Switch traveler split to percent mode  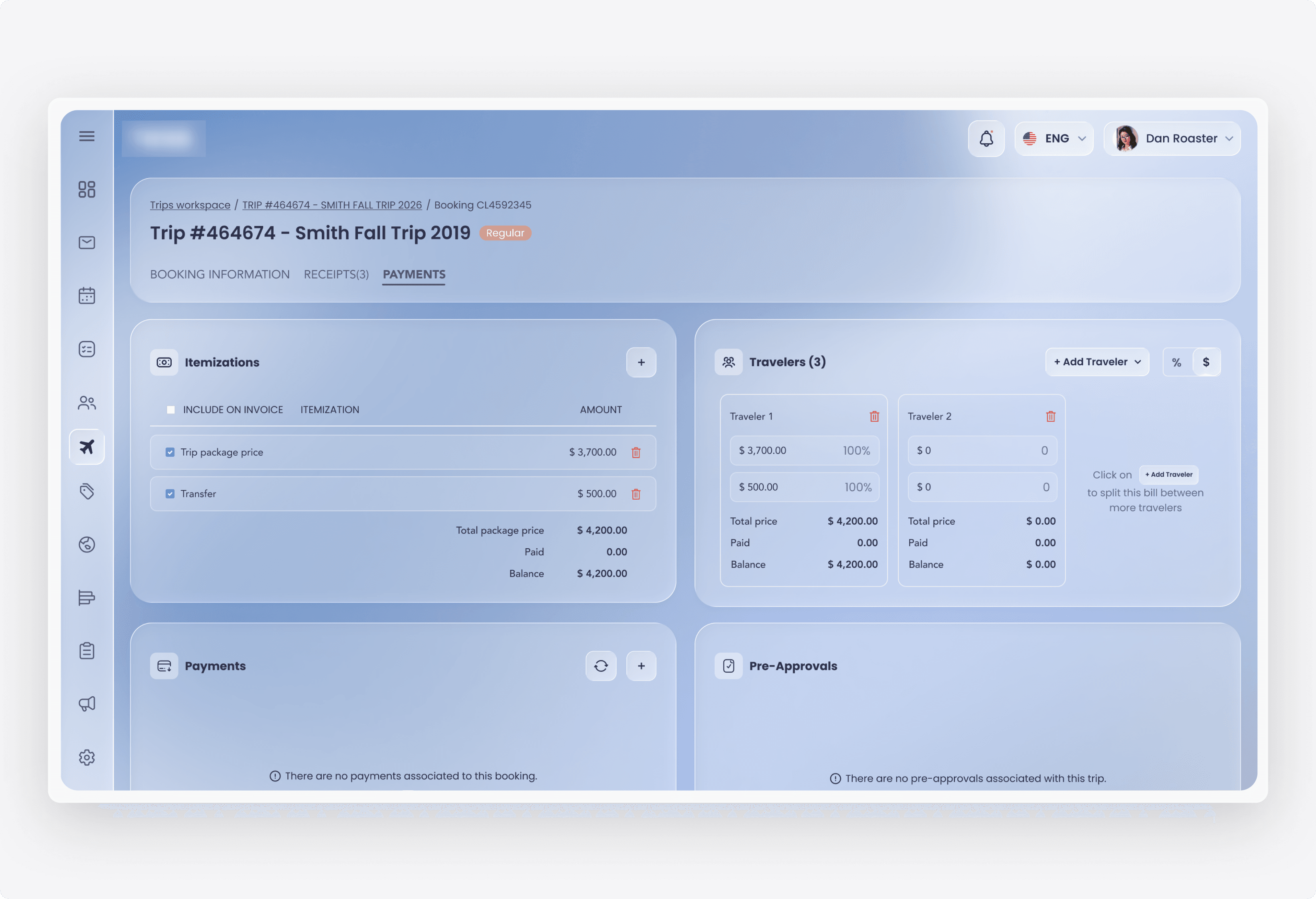point(1177,362)
